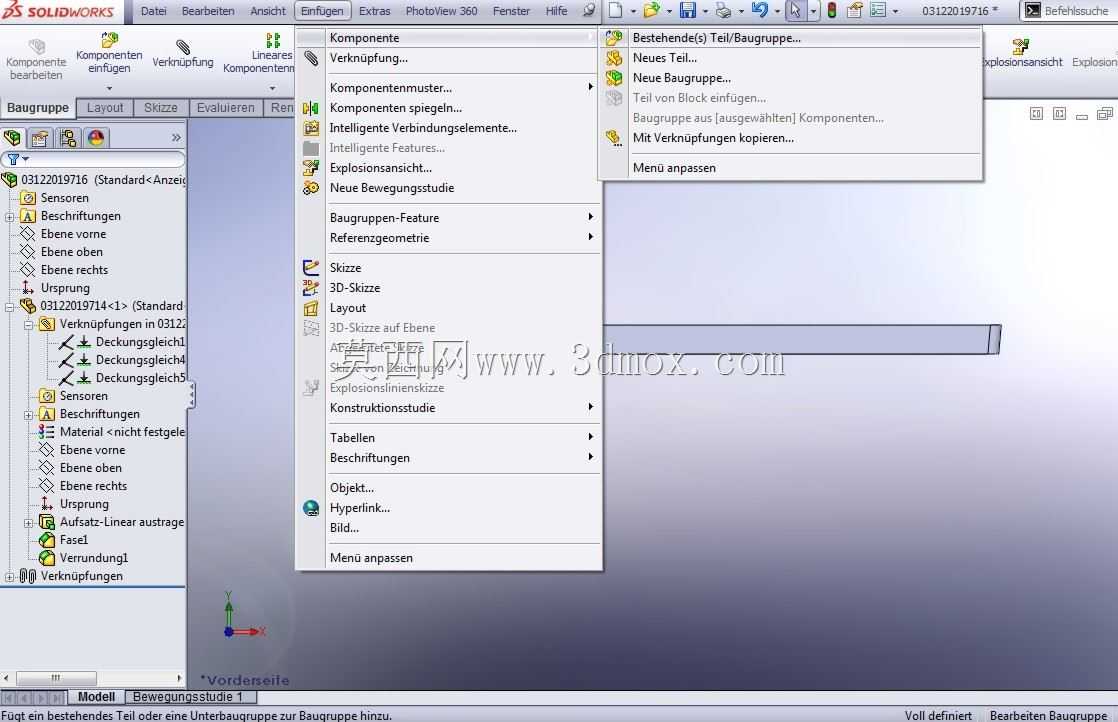Click the Komponente bearbeiten icon

pyautogui.click(x=36, y=46)
